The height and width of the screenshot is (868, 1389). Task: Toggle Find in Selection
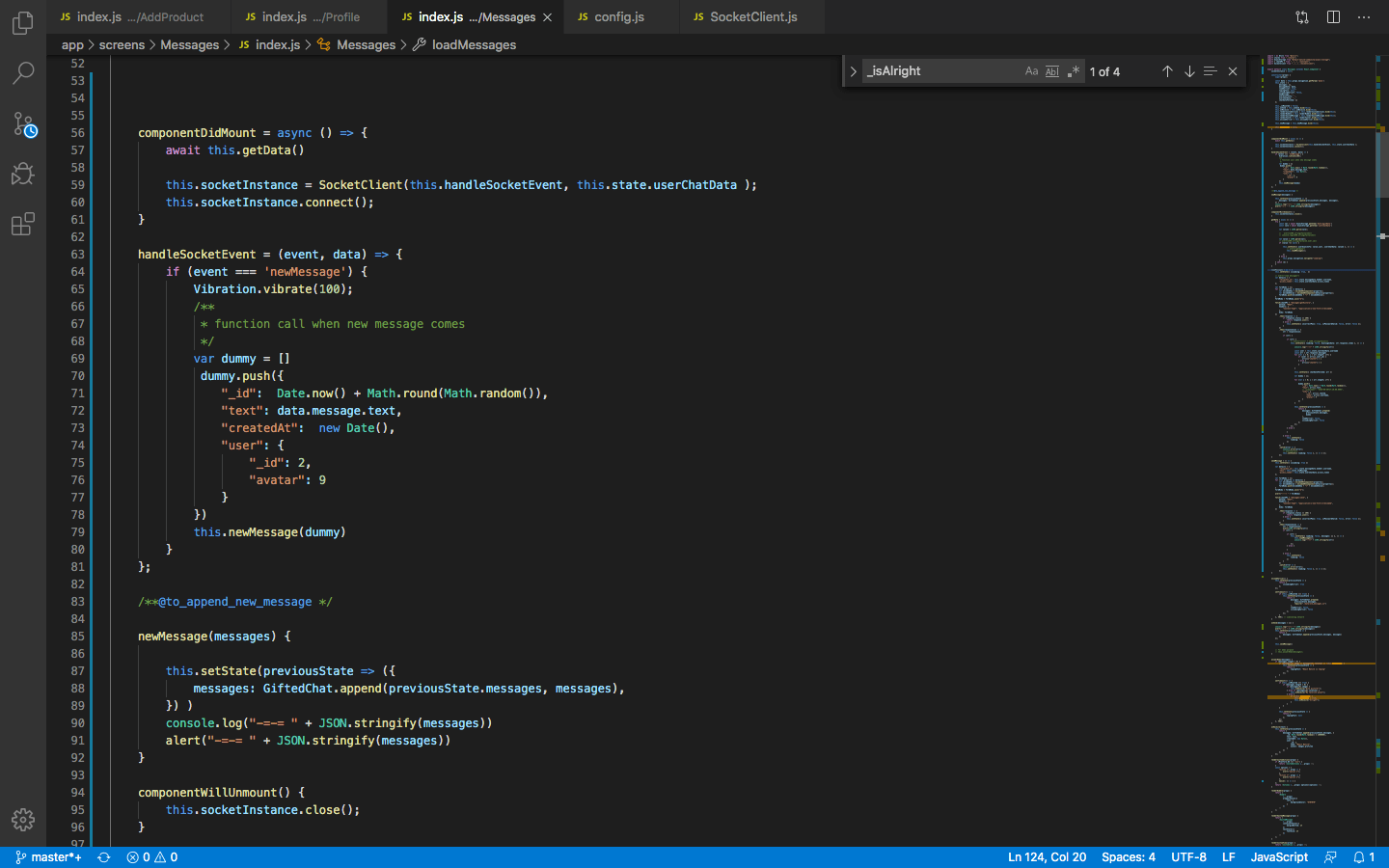1211,71
